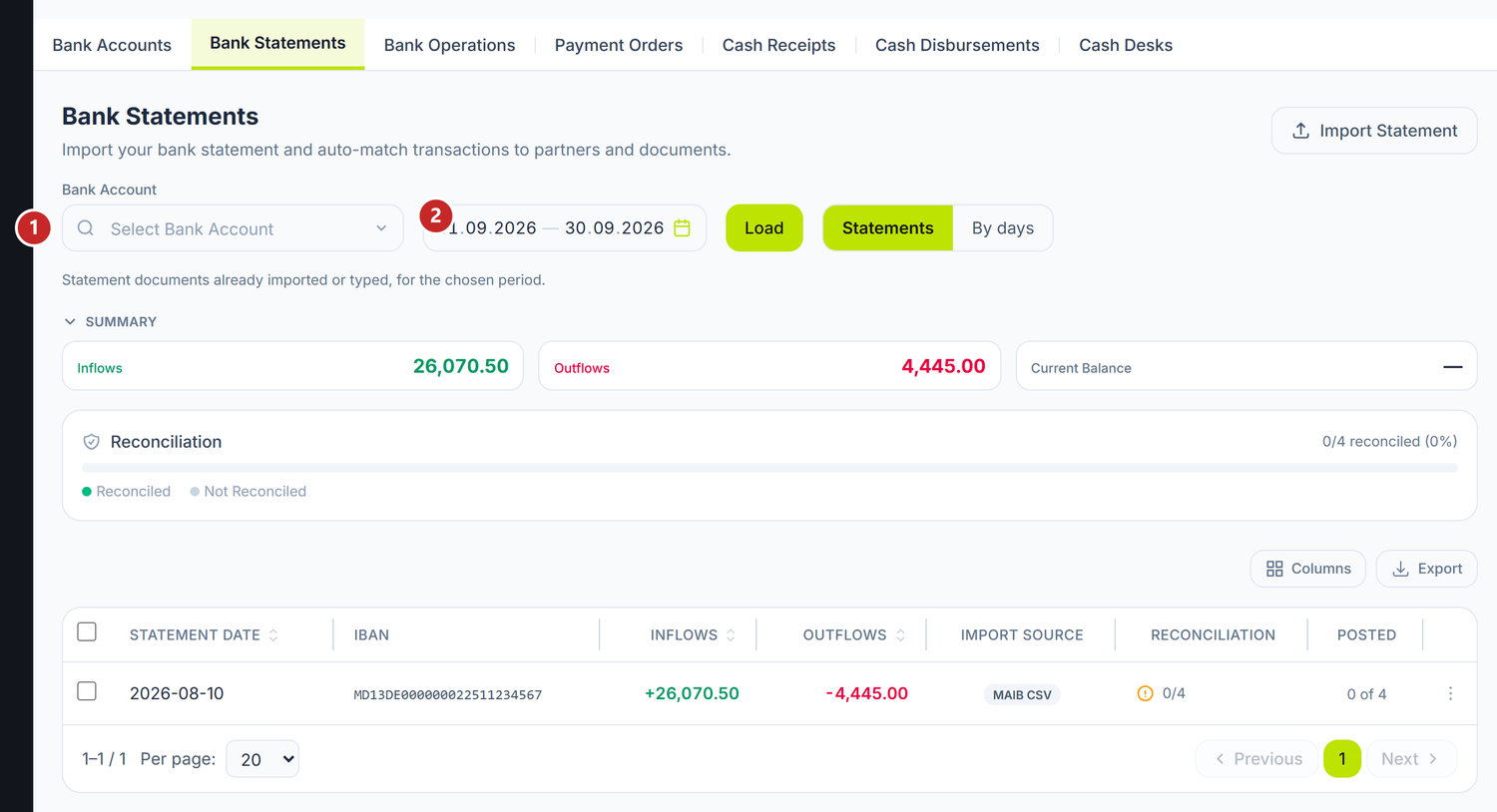
Task: Click the IBAN MD13DE000000022511234567
Action: tap(448, 695)
